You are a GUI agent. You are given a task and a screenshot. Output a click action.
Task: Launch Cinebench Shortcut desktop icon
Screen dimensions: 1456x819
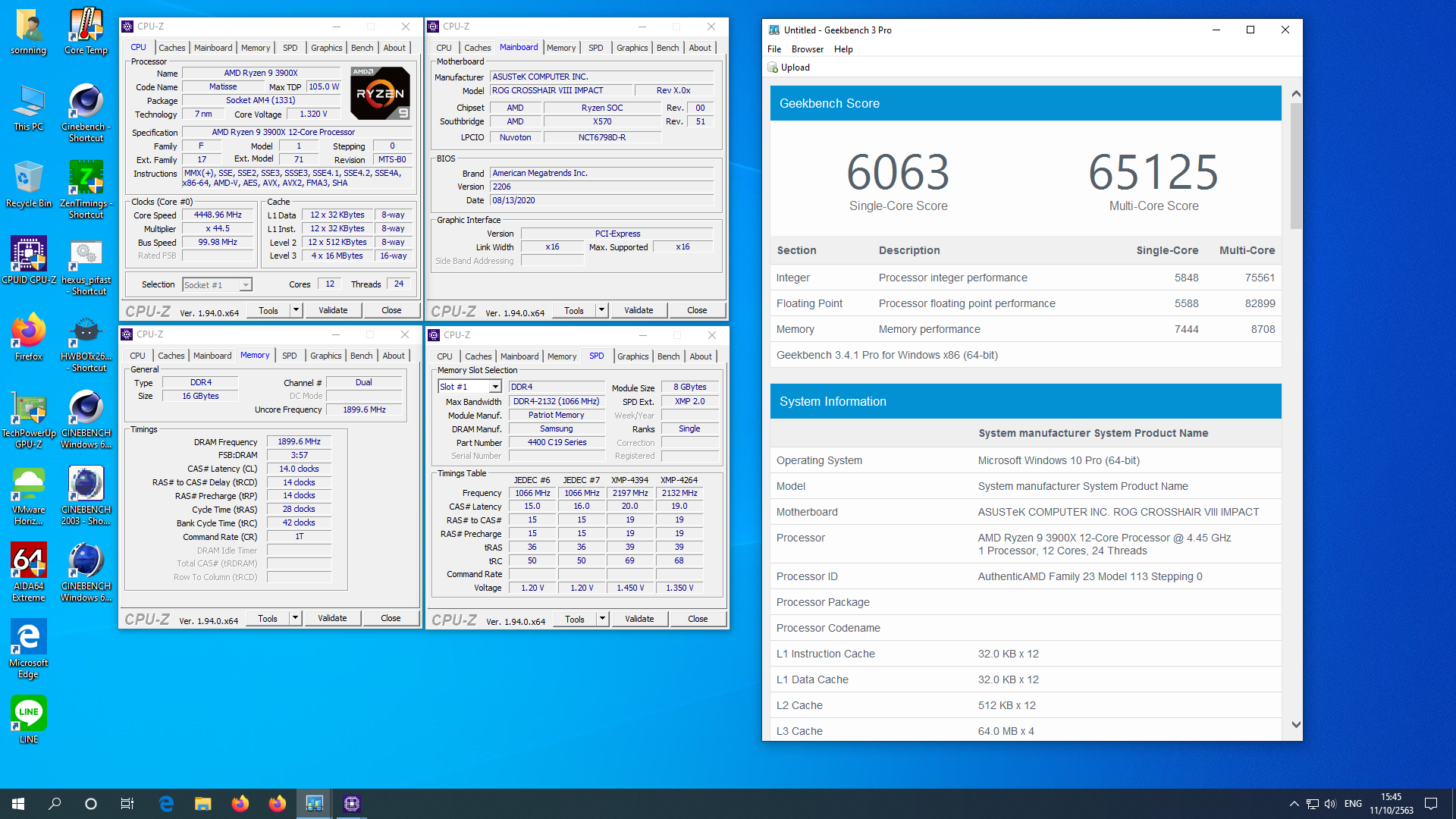coord(86,114)
